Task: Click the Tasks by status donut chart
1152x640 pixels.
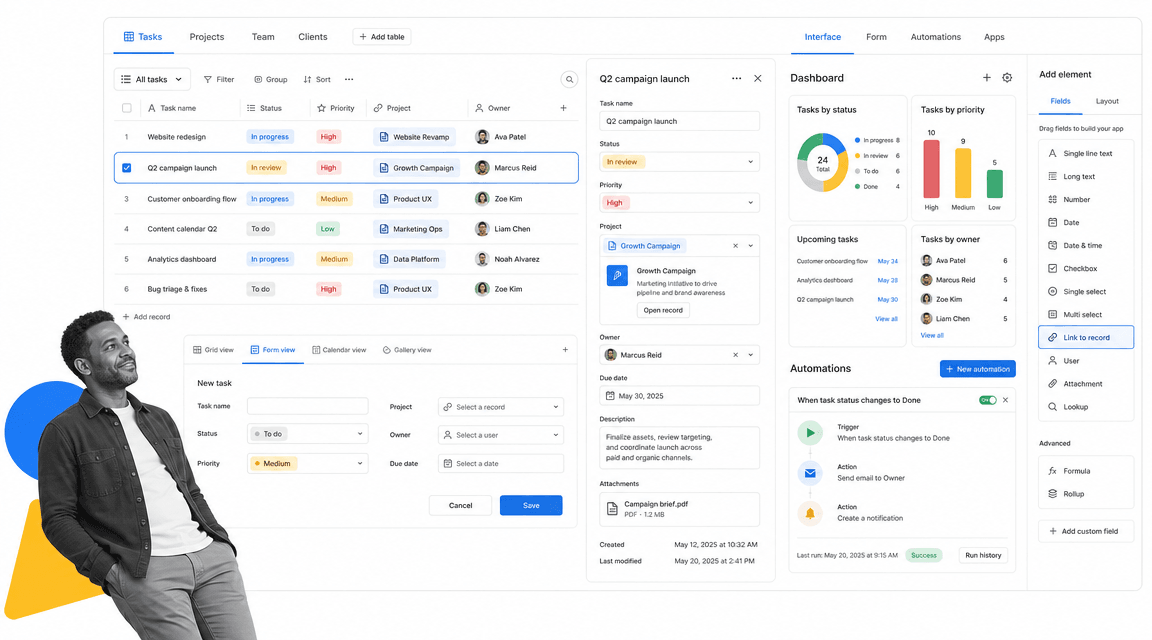Action: pyautogui.click(x=822, y=162)
